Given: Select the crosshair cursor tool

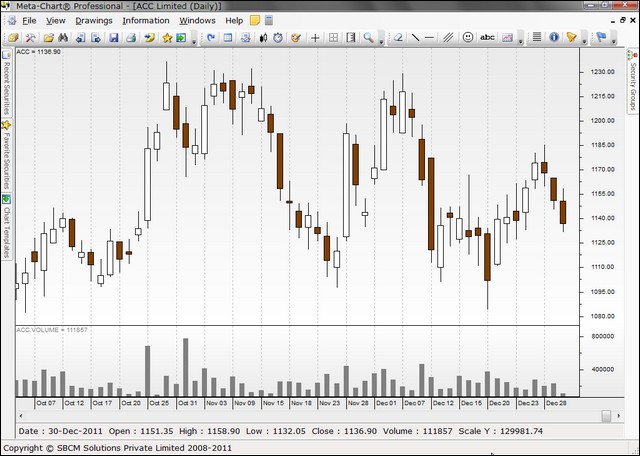Looking at the screenshot, I should click(x=316, y=38).
